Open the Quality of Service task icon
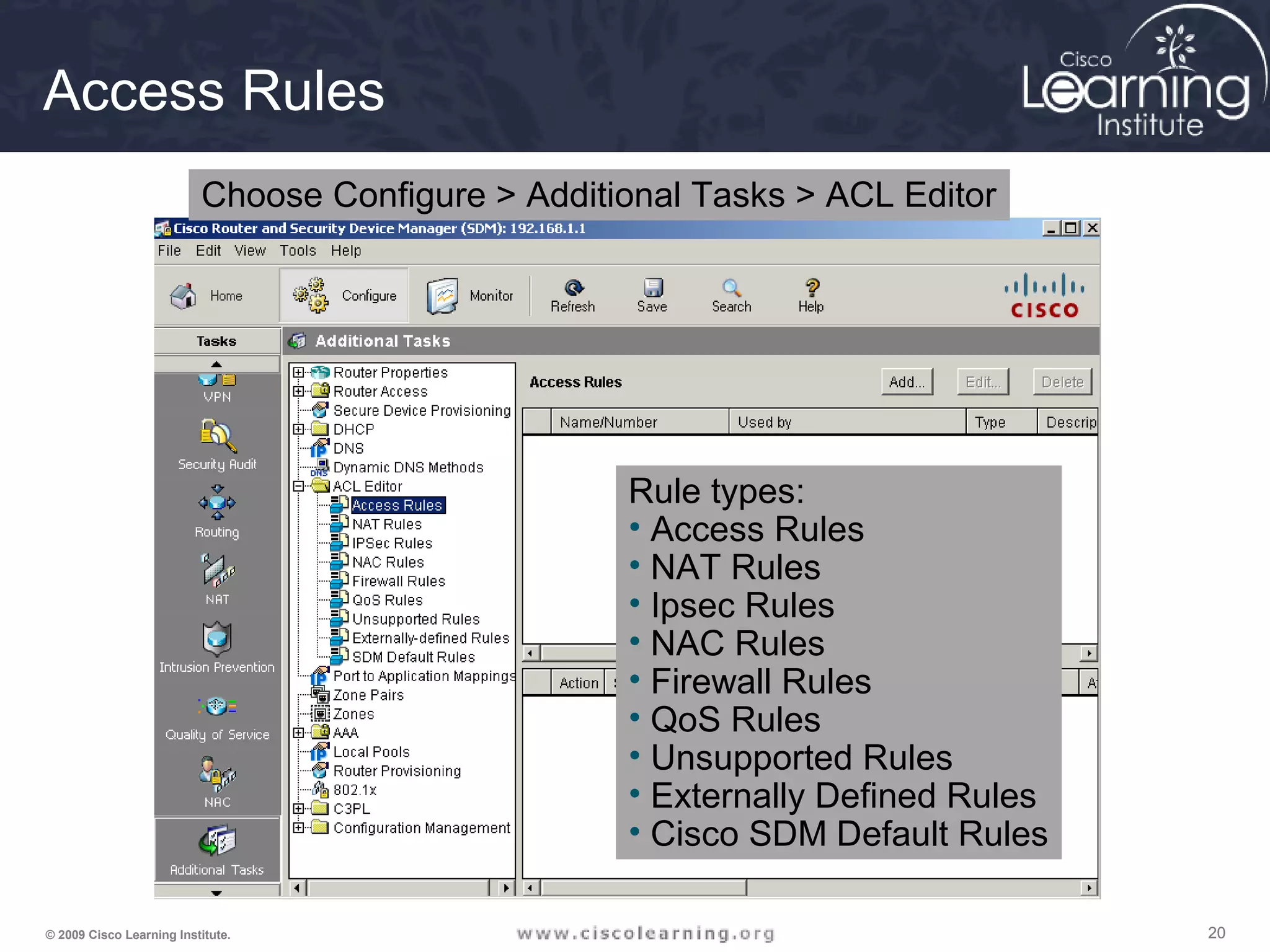Screen dimensions: 1270x952 [217, 706]
